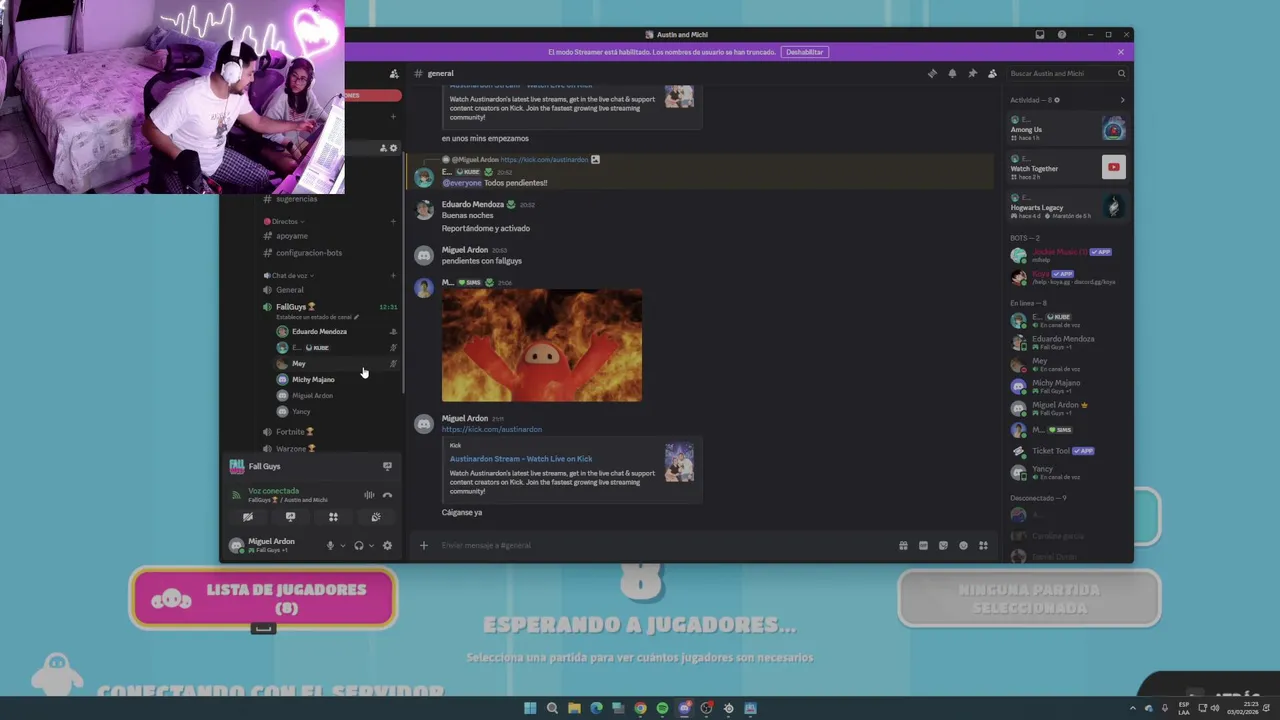Share your screen from voice panel

pos(290,517)
